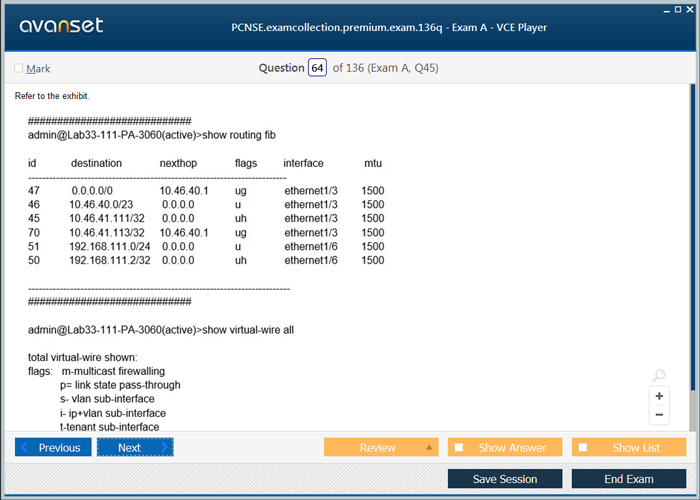Click the Review button
Viewport: 700px width, 500px height.
coord(377,448)
